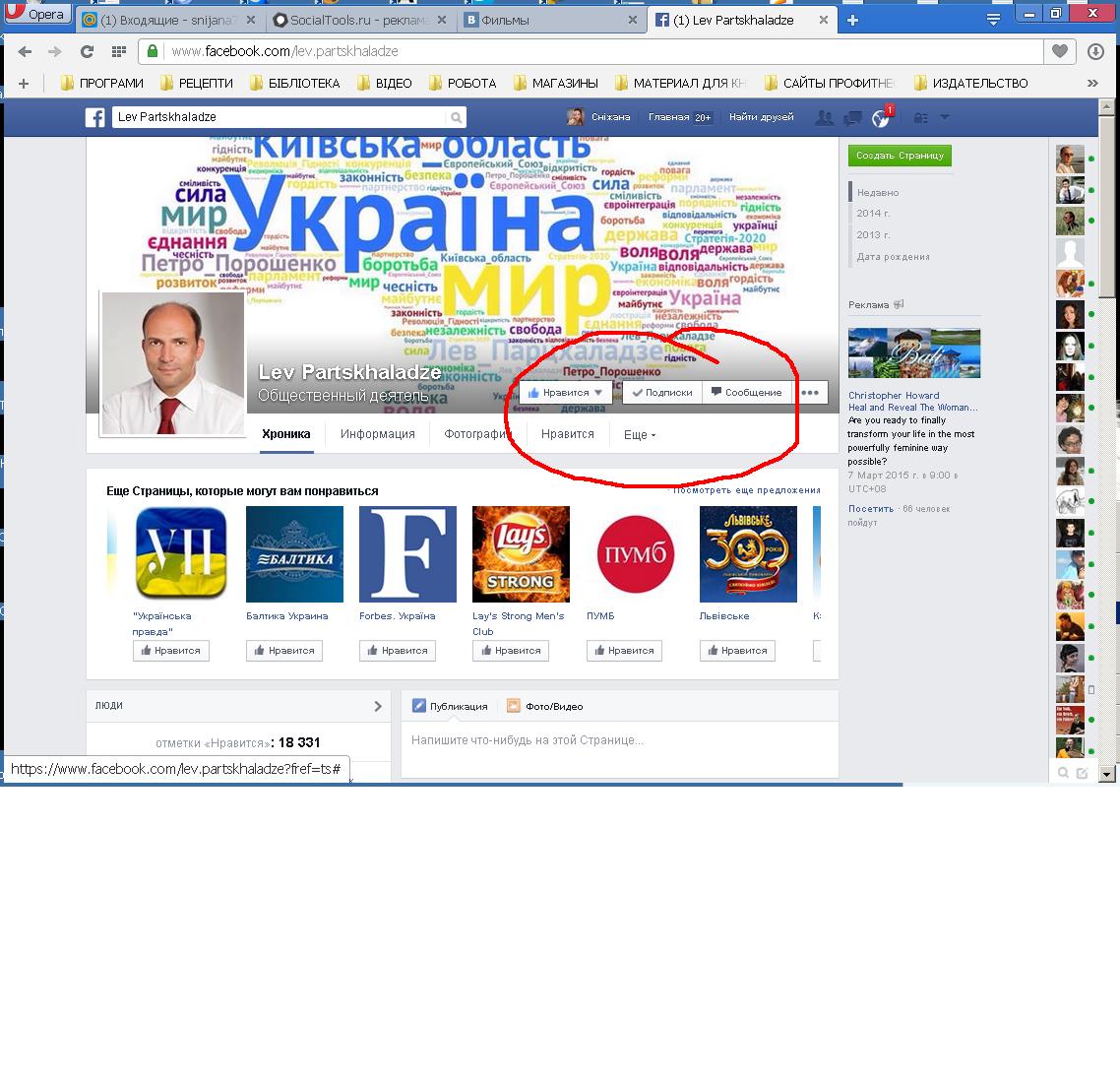Click Посмотреть еще предложения link
This screenshot has width=1120, height=1083.
(746, 490)
